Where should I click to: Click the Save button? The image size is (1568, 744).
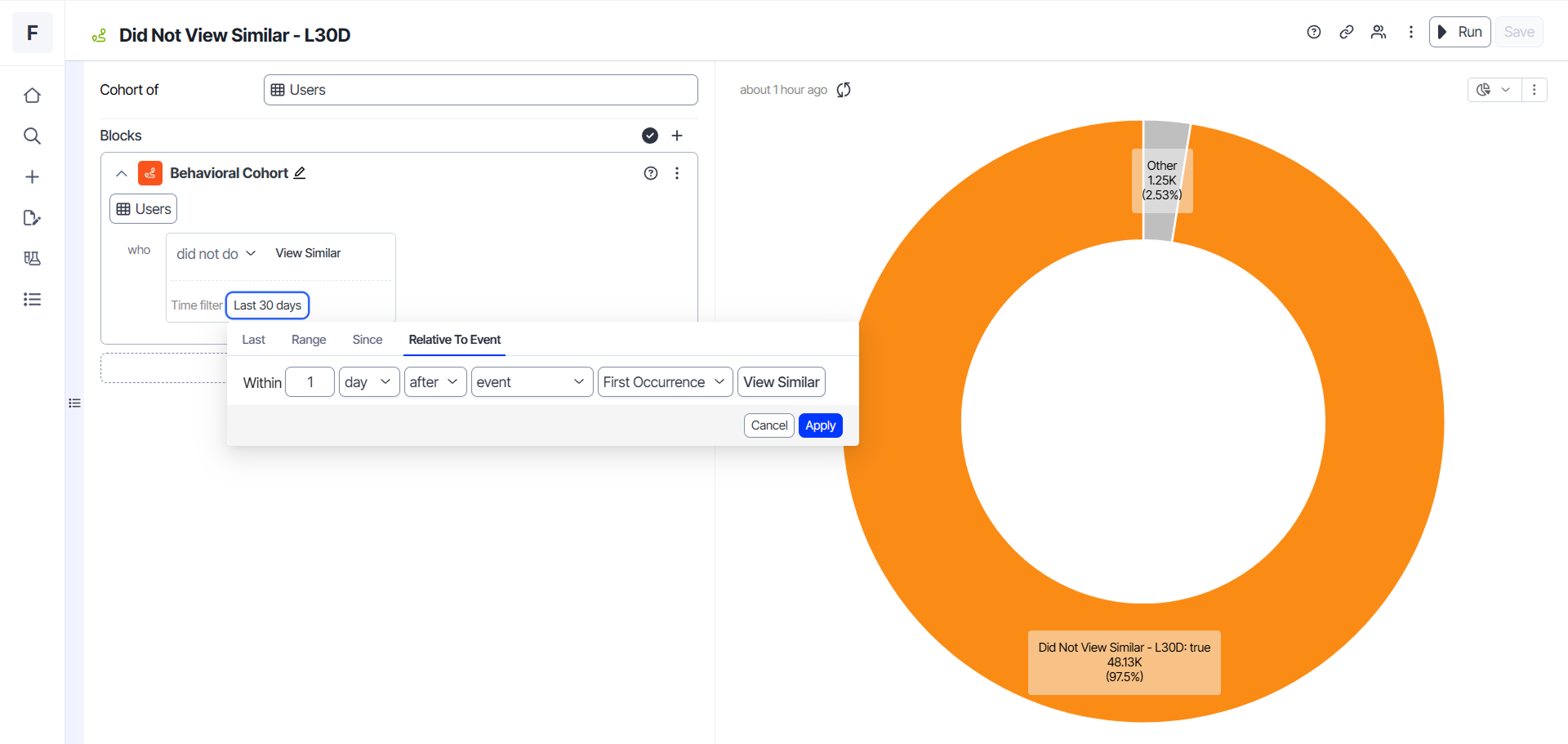point(1519,32)
